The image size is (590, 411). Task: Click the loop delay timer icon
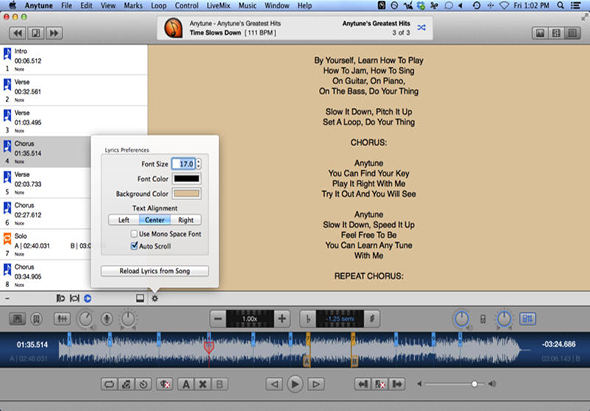[x=143, y=384]
